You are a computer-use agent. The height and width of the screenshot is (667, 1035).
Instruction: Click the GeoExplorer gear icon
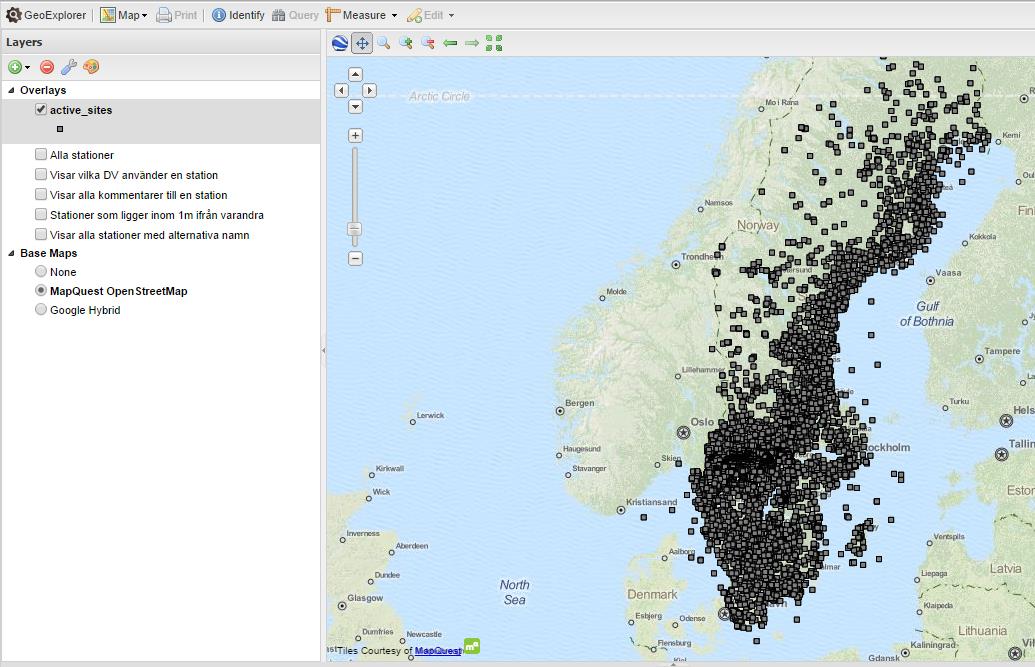coord(14,15)
